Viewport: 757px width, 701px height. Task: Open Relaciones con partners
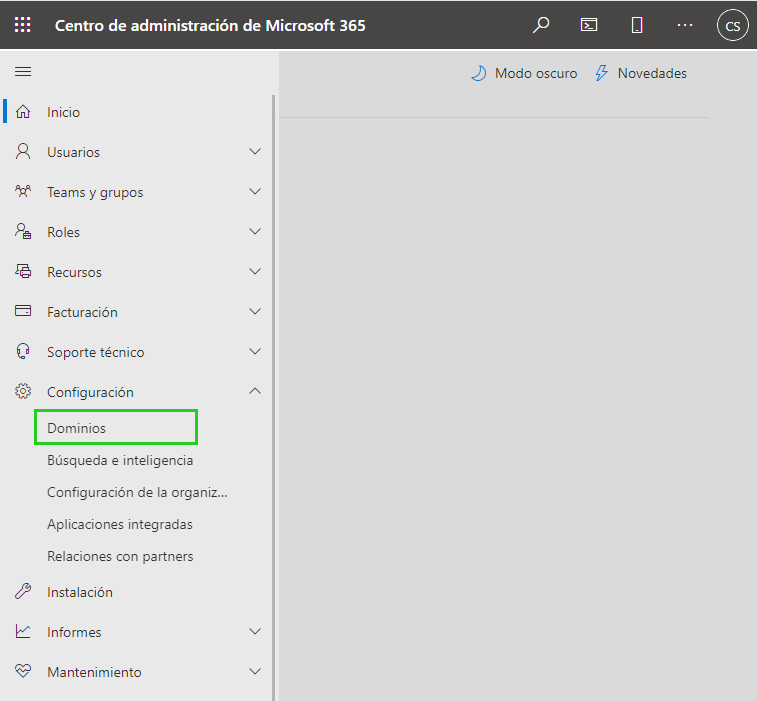pos(120,556)
